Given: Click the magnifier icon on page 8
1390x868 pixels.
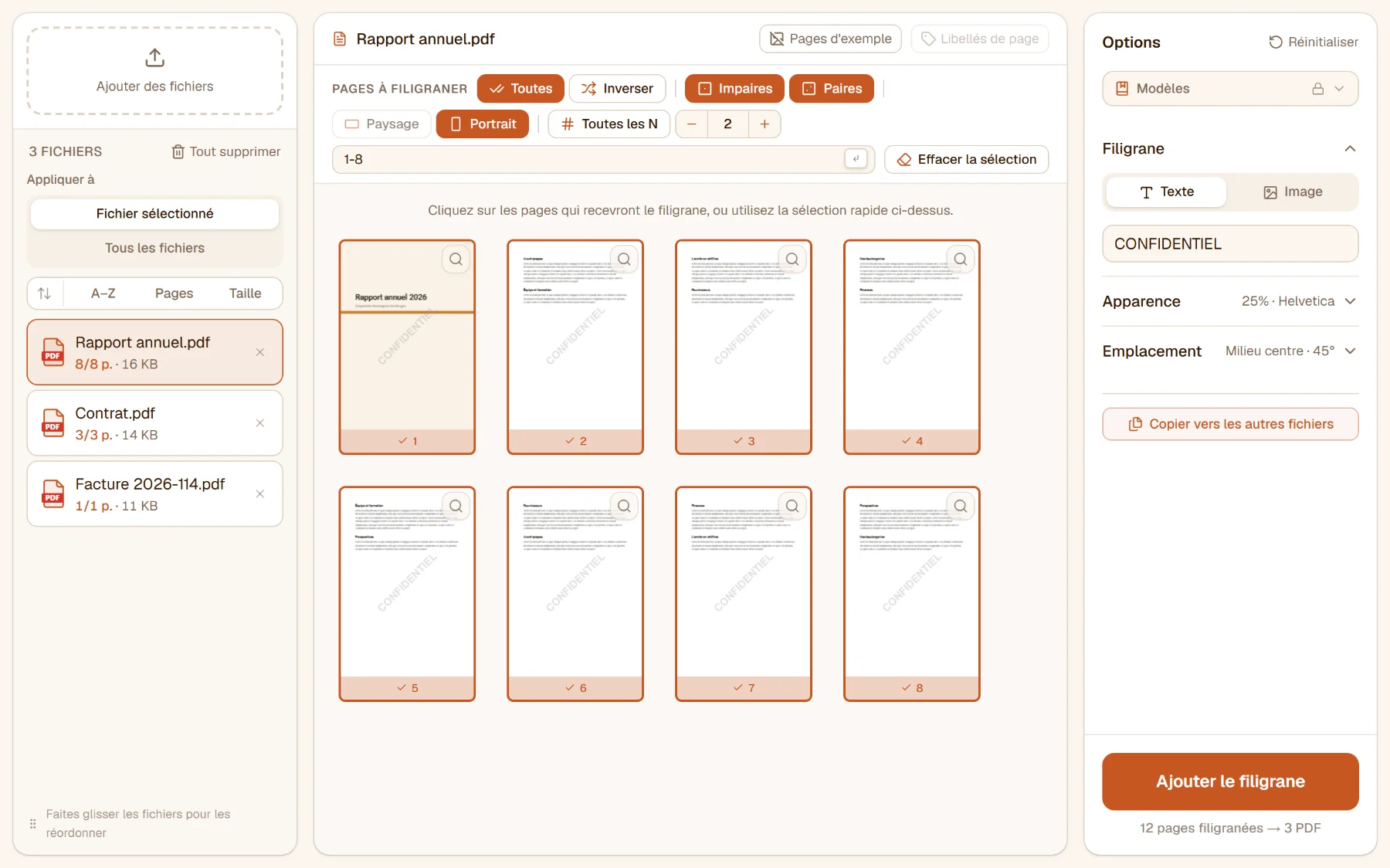Looking at the screenshot, I should coord(961,506).
